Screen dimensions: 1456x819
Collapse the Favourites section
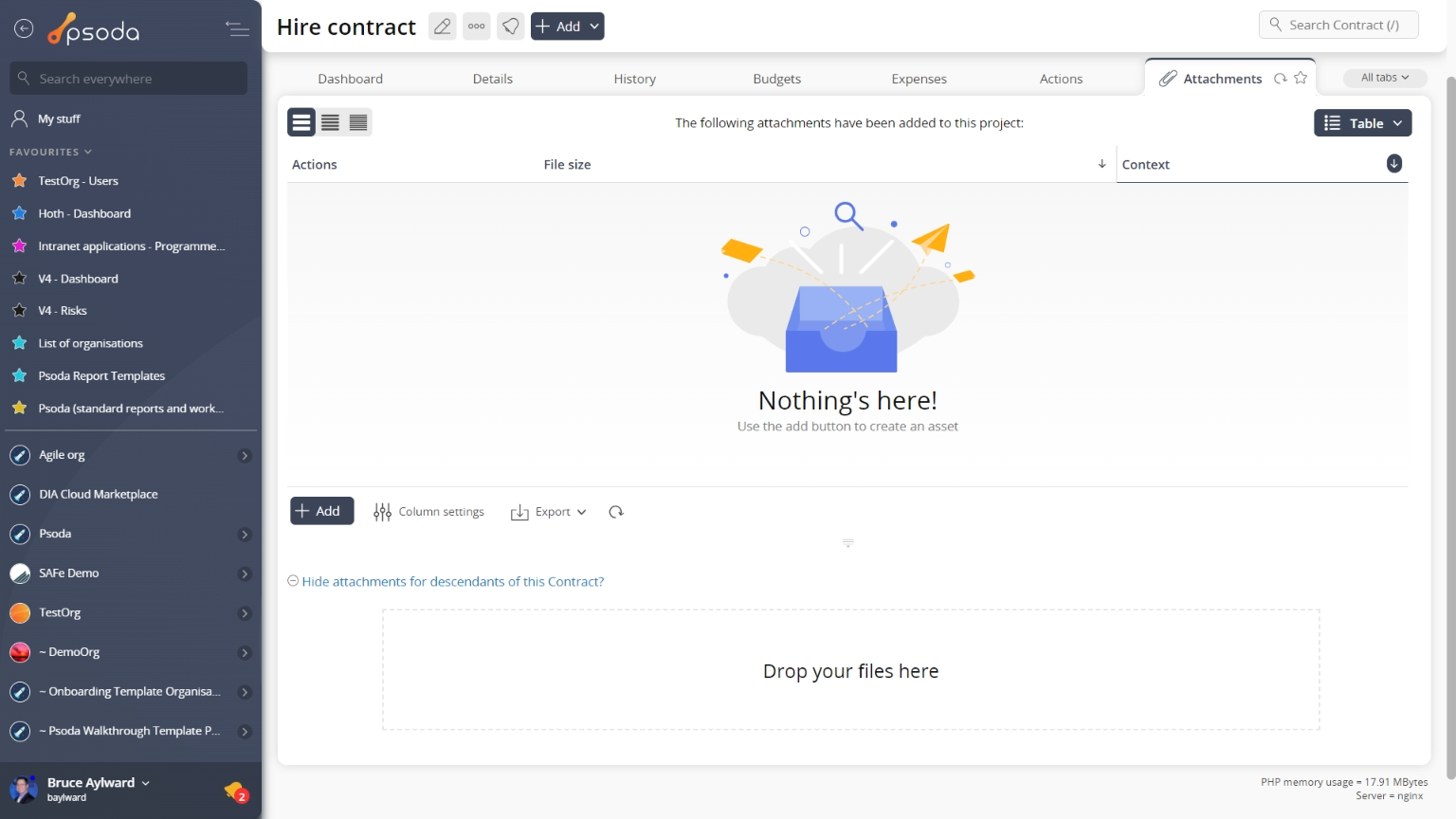51,152
